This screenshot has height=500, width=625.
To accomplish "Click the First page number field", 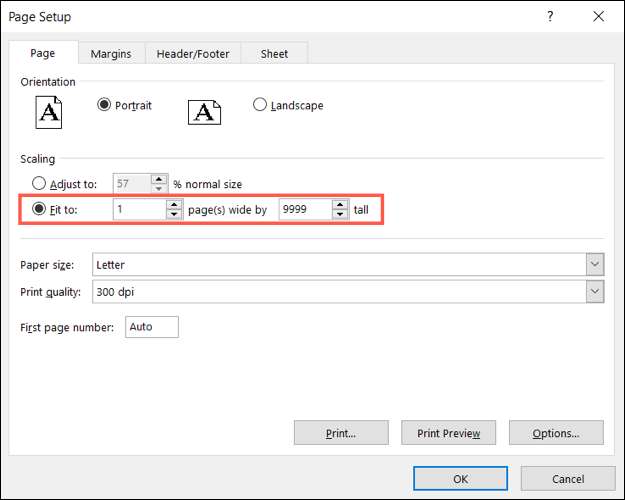I will coord(152,327).
